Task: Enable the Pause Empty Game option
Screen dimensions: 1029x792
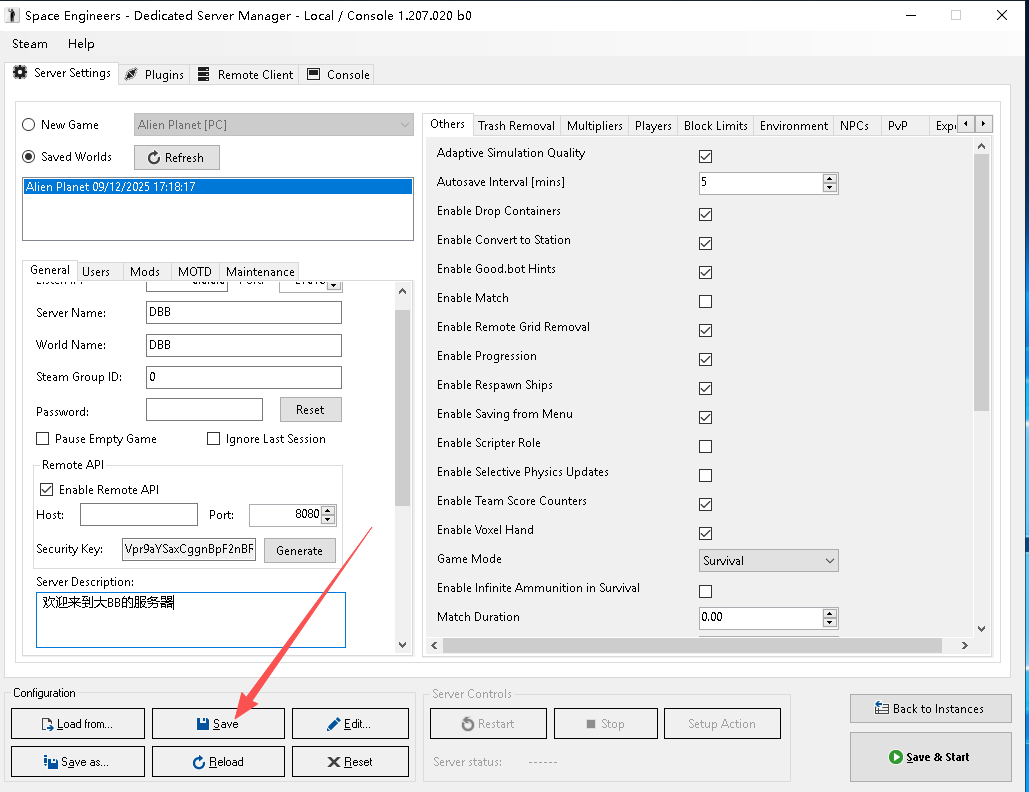Action: tap(43, 439)
